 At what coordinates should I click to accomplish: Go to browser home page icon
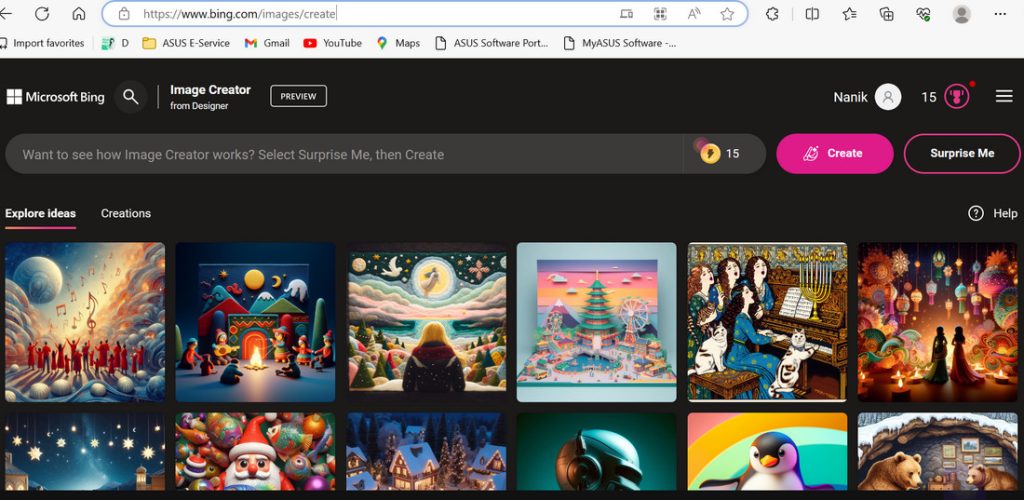coord(79,14)
